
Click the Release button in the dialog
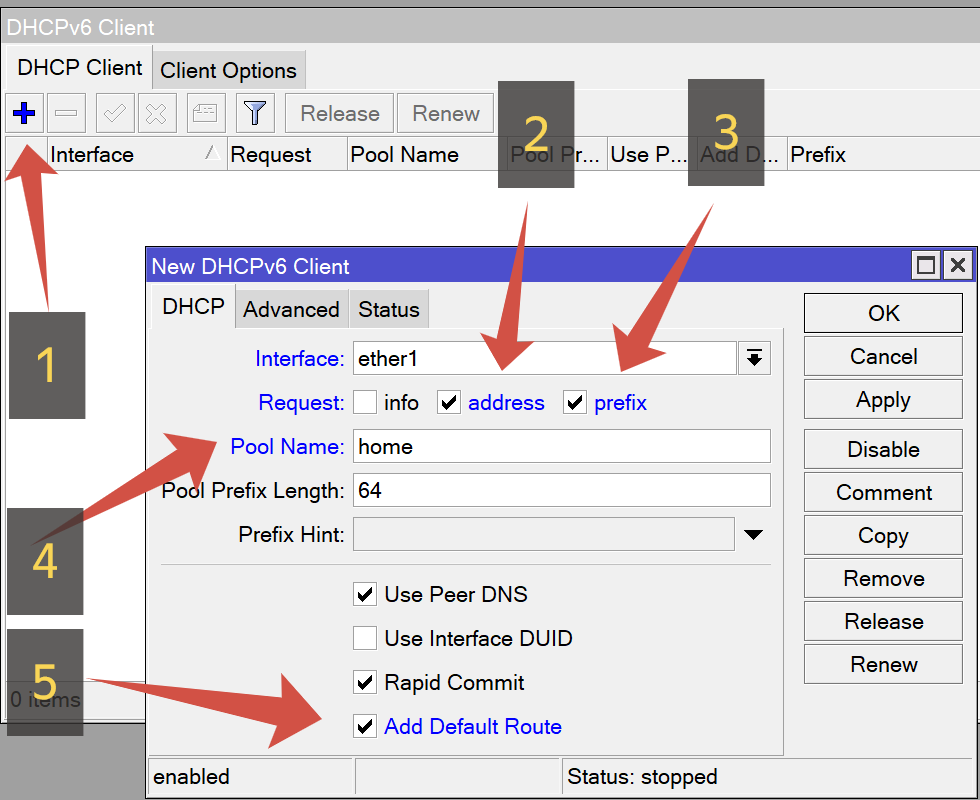(883, 622)
